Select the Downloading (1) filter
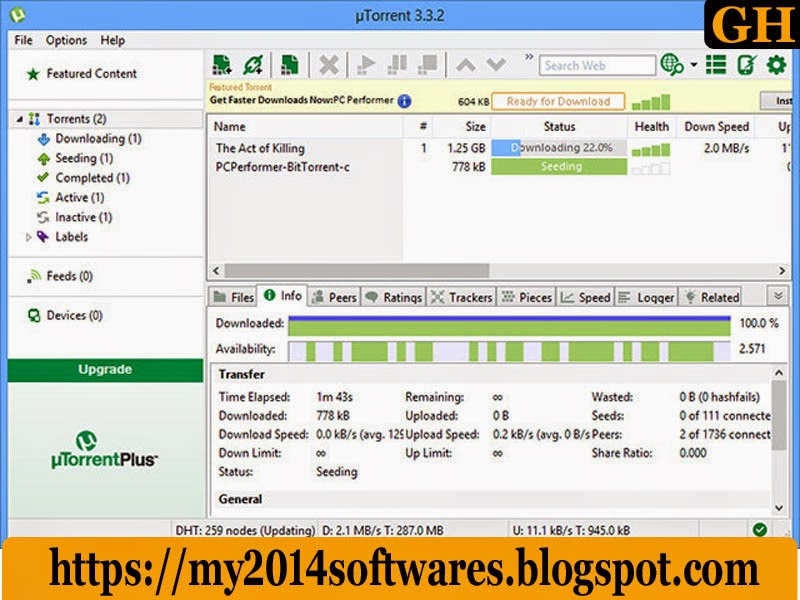The width and height of the screenshot is (800, 600). [98, 139]
